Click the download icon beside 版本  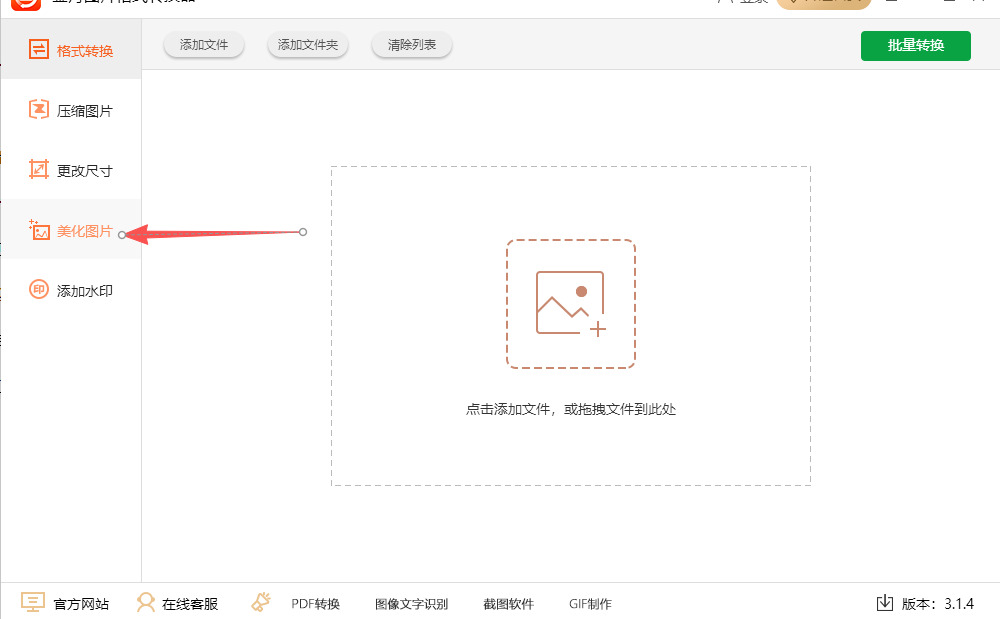pos(885,602)
